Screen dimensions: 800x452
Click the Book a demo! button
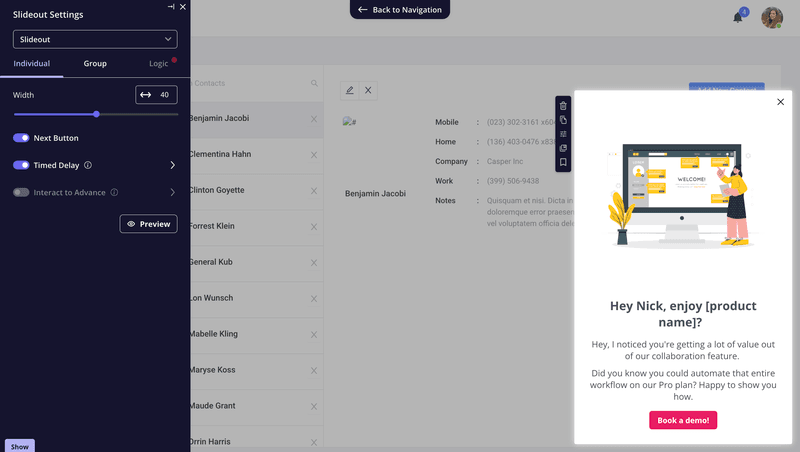683,420
